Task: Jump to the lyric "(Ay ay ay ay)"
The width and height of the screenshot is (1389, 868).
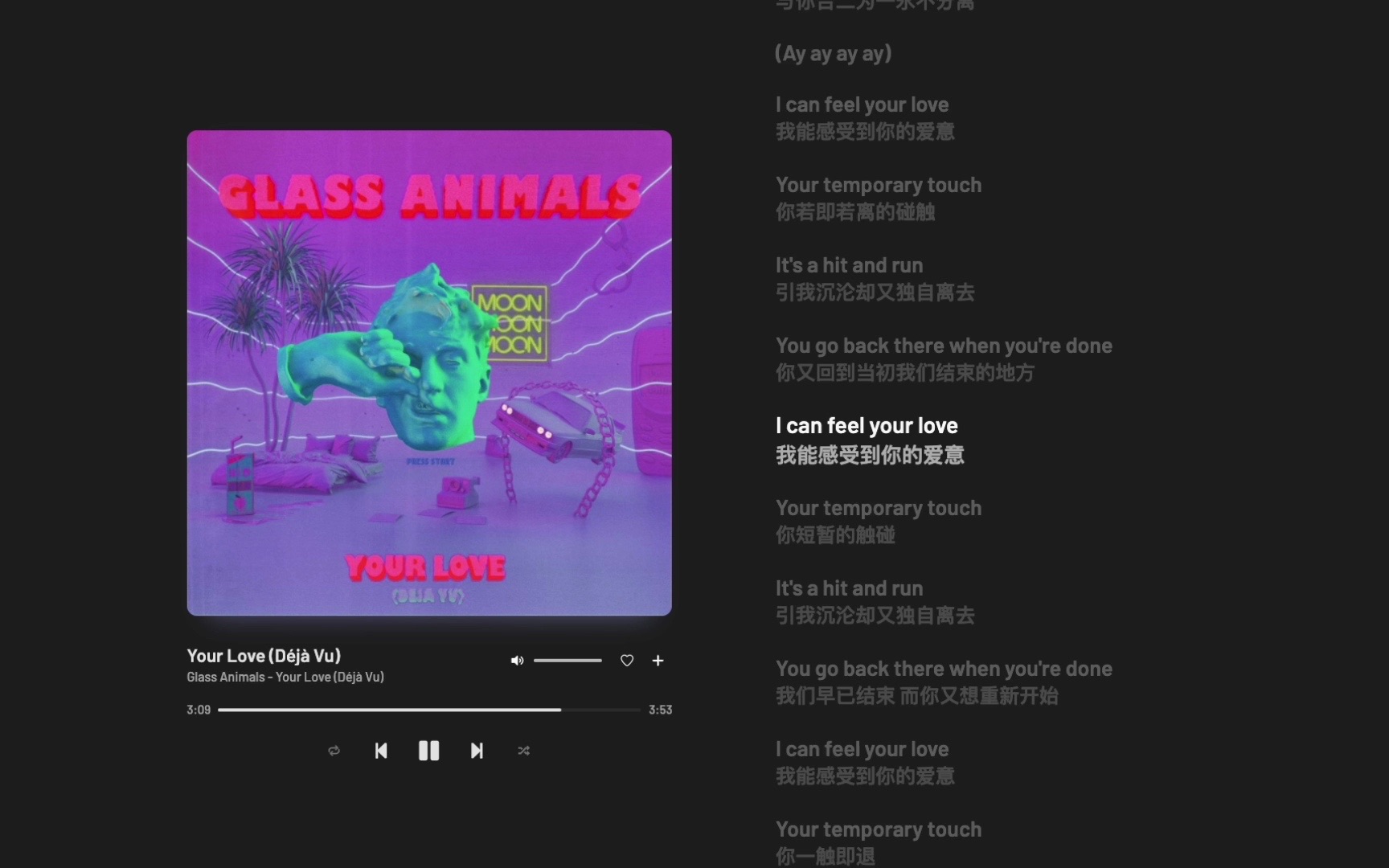Action: [x=833, y=54]
